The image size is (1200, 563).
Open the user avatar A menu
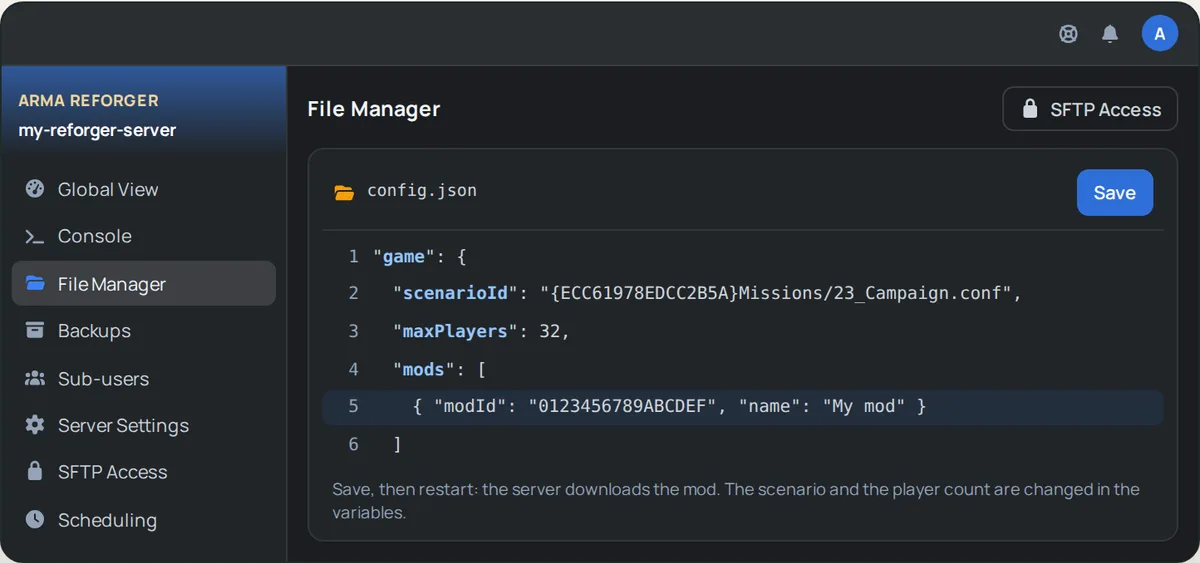[1160, 33]
